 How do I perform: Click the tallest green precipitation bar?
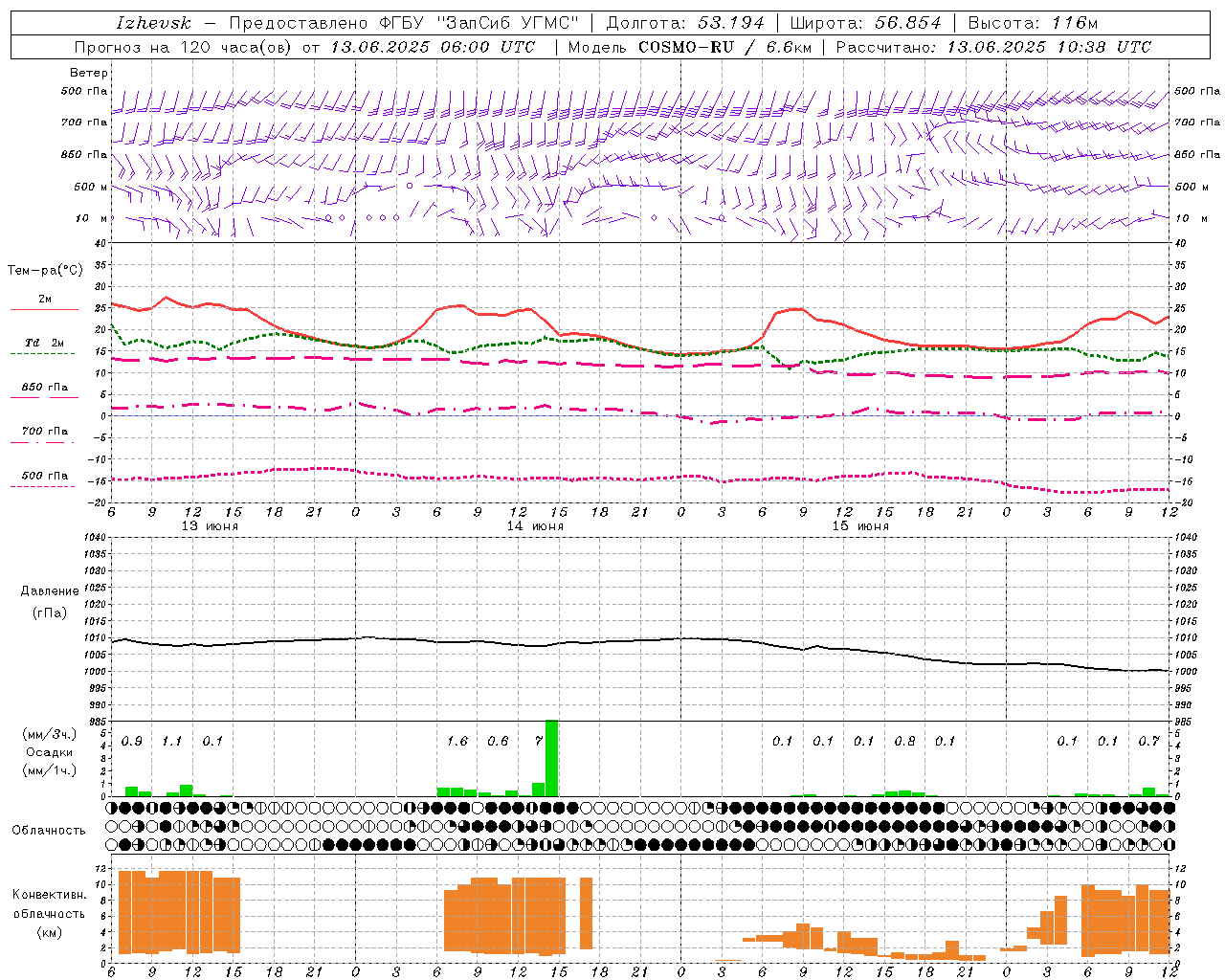[x=551, y=758]
